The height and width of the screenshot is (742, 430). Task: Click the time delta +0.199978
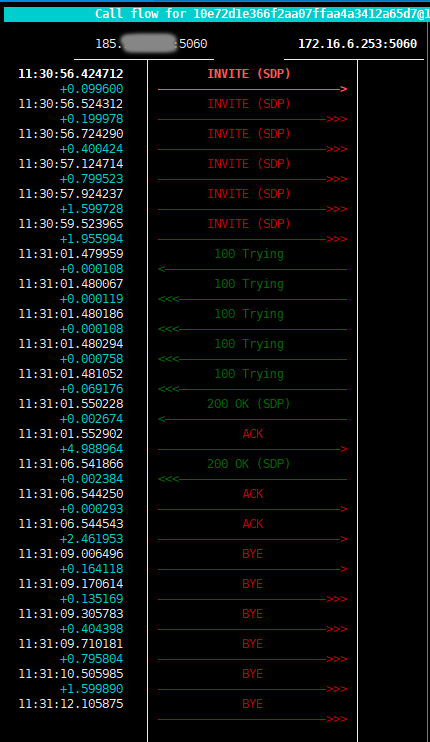pyautogui.click(x=91, y=119)
